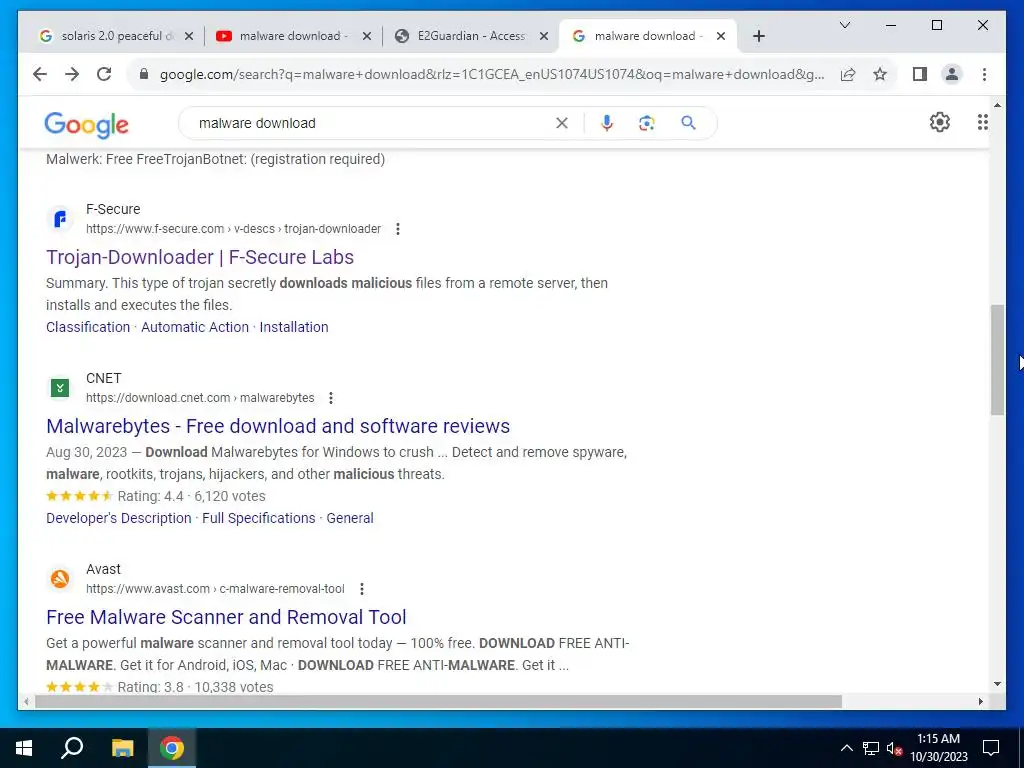The height and width of the screenshot is (768, 1024).
Task: Close the solaris 2.0 peaceful tab
Action: (x=189, y=36)
